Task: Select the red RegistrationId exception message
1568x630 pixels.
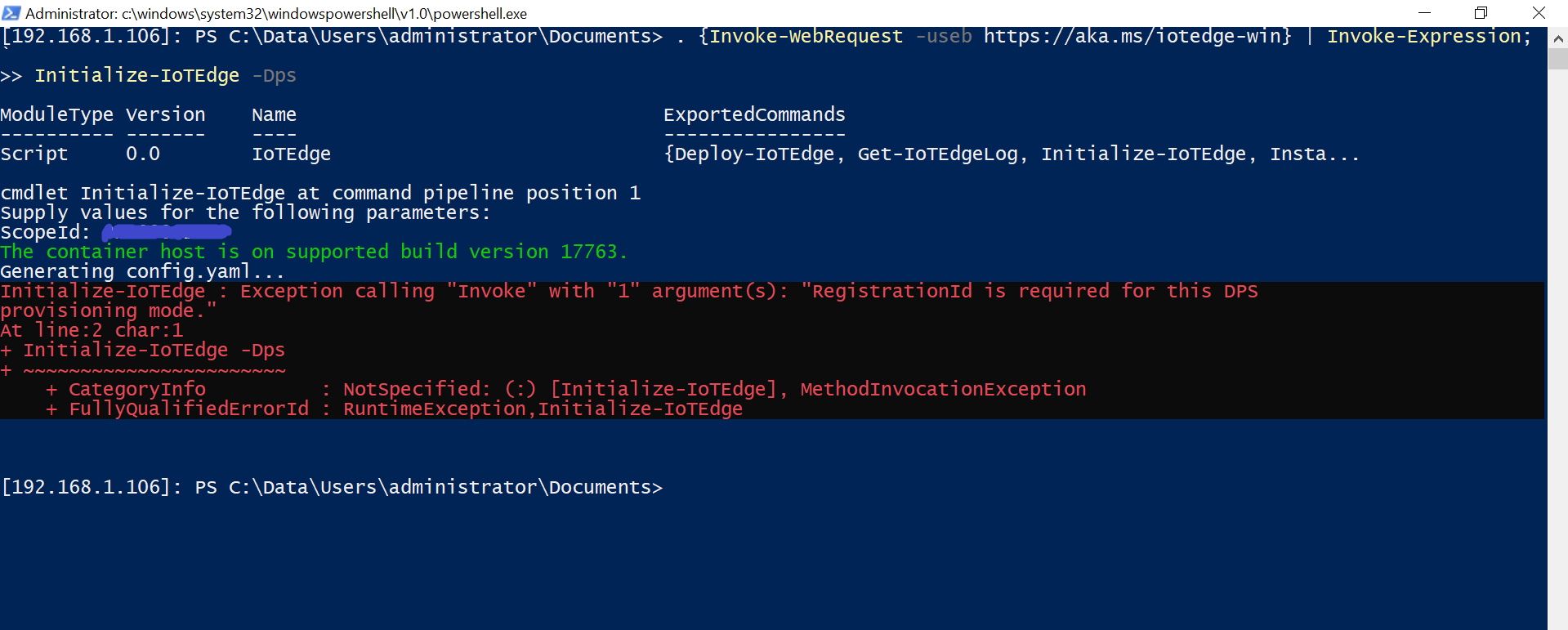Action: [x=629, y=290]
